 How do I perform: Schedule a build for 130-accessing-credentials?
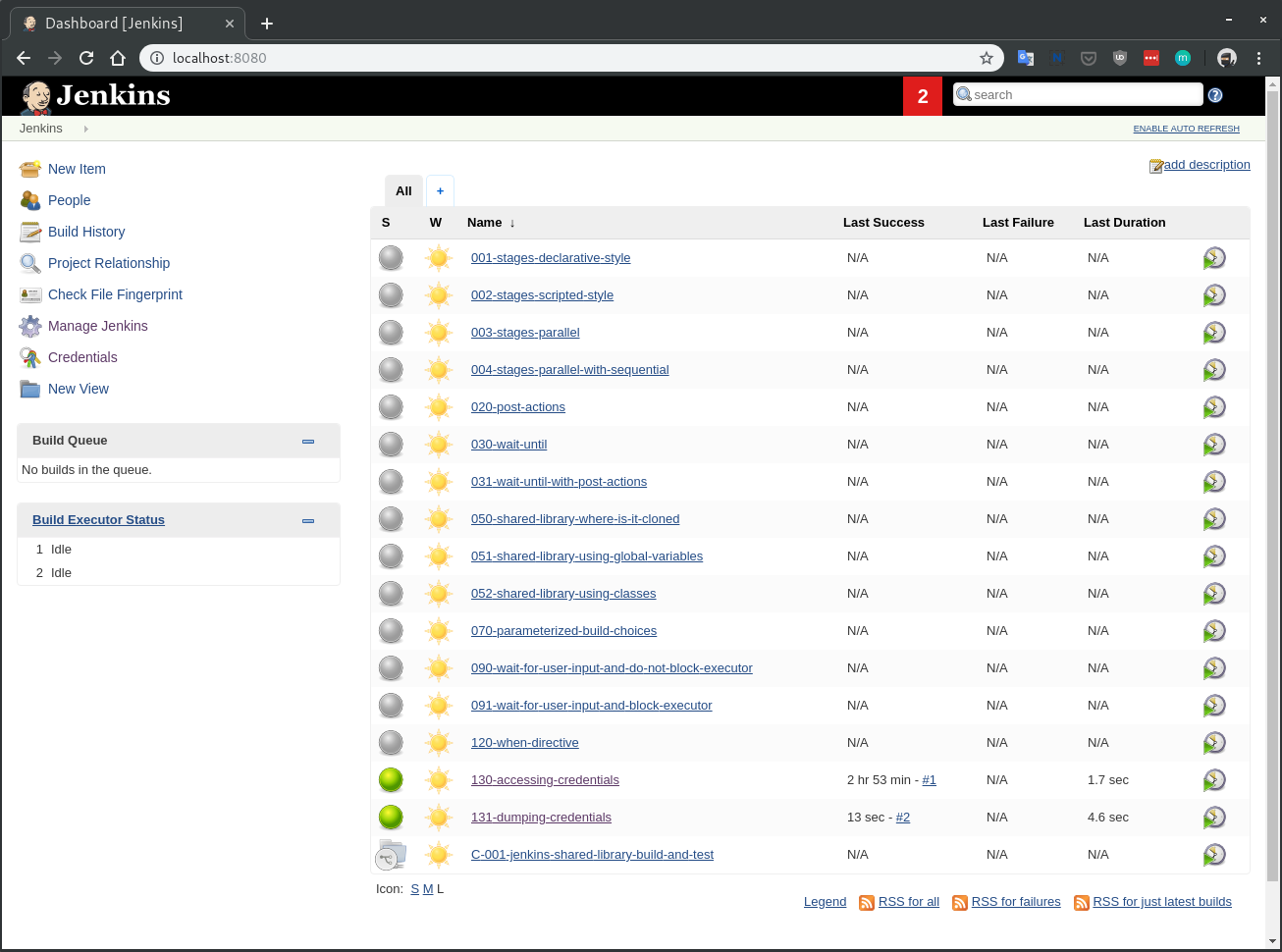click(1214, 780)
